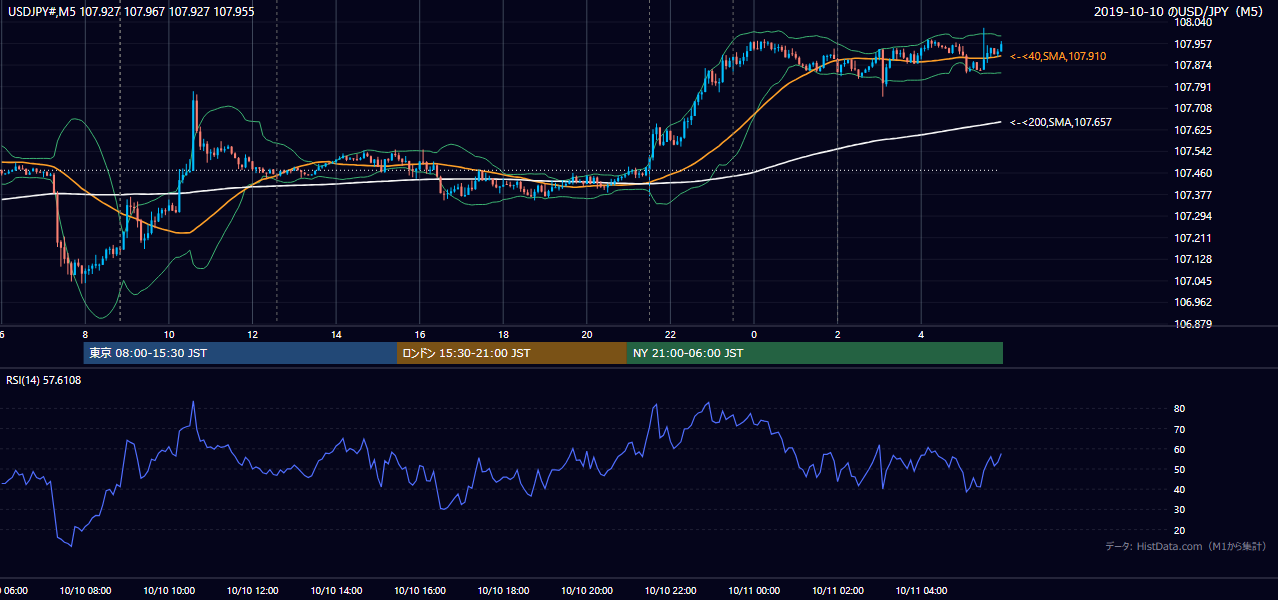
Task: Click price axis value 107.957
Action: click(1194, 44)
